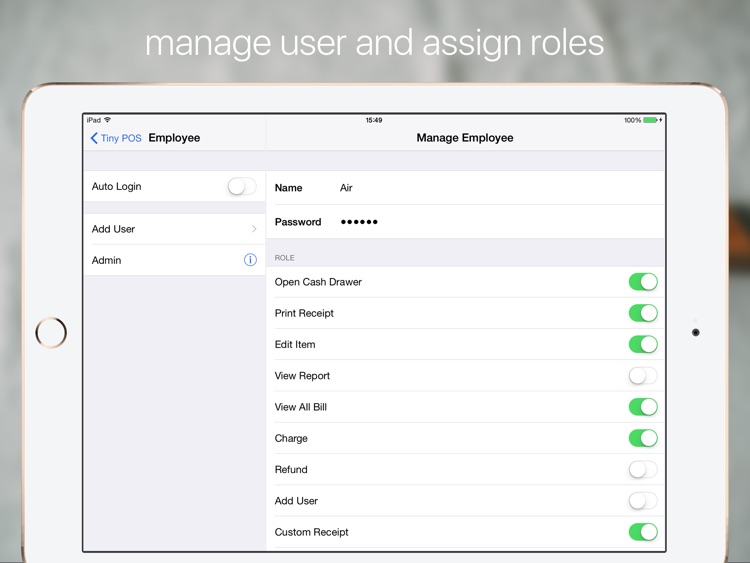Enable the Add User role switch
The height and width of the screenshot is (563, 750).
coord(643,501)
